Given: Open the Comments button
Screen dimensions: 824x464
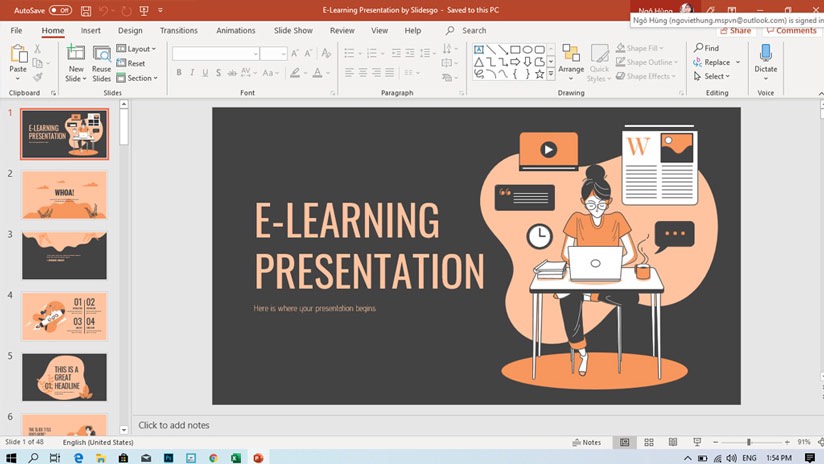Looking at the screenshot, I should click(791, 30).
